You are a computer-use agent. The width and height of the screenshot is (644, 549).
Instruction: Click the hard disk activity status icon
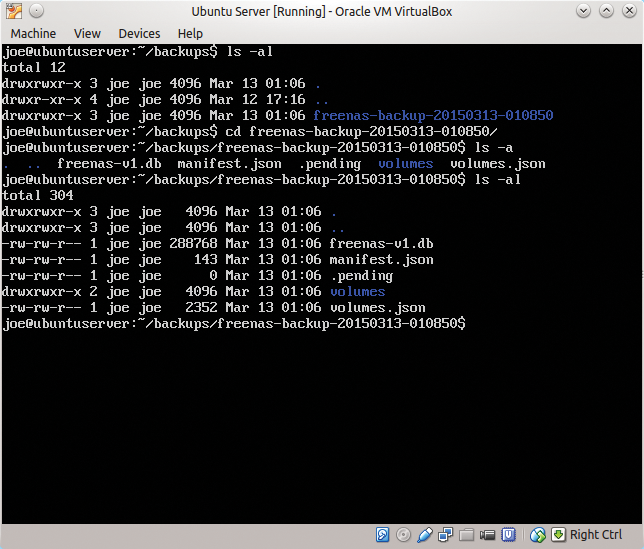click(382, 535)
